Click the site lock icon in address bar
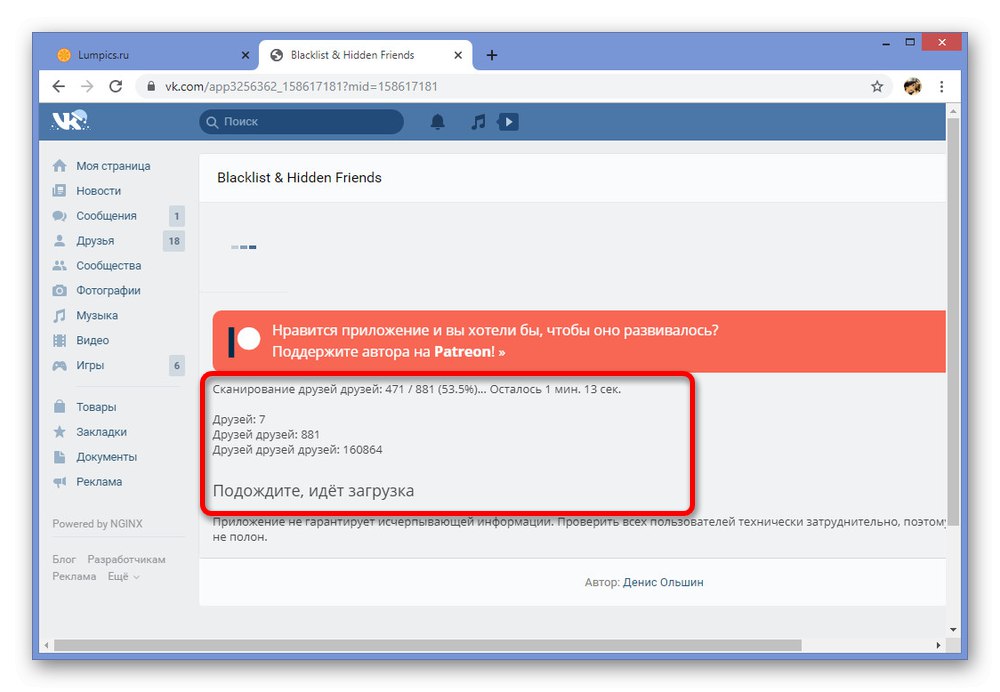 (151, 86)
